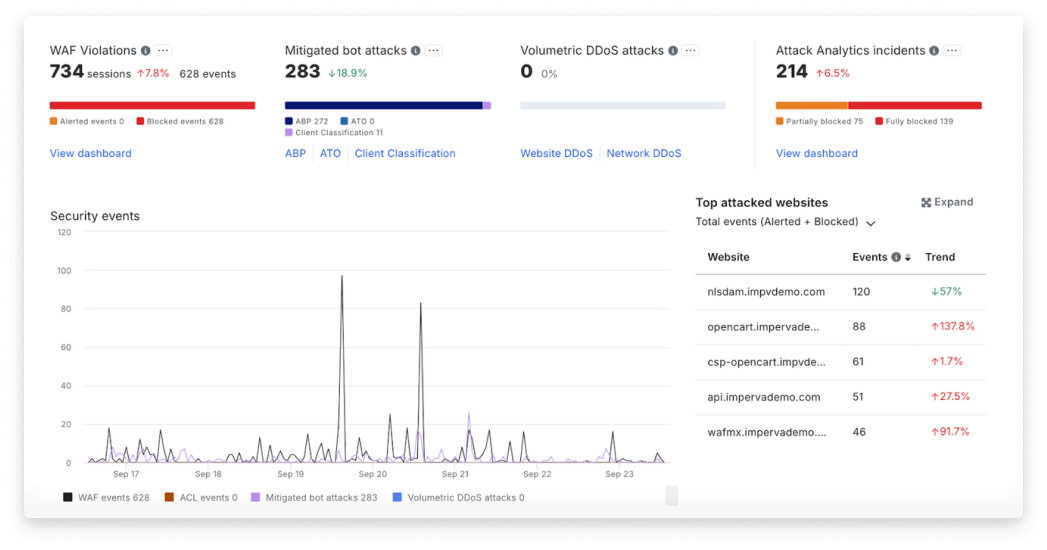Open Mitigated bot attacks more options menu
Screen dimensions: 1047x550
tap(435, 50)
